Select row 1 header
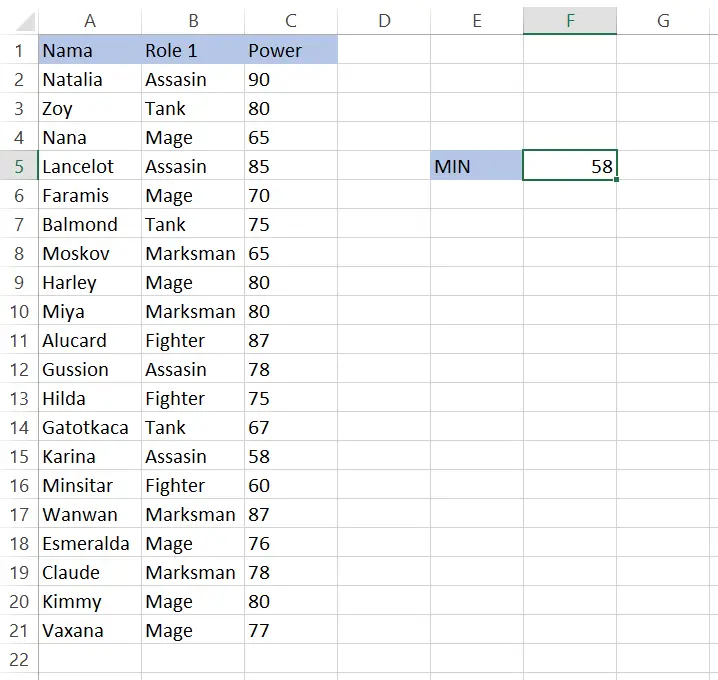 (19, 49)
